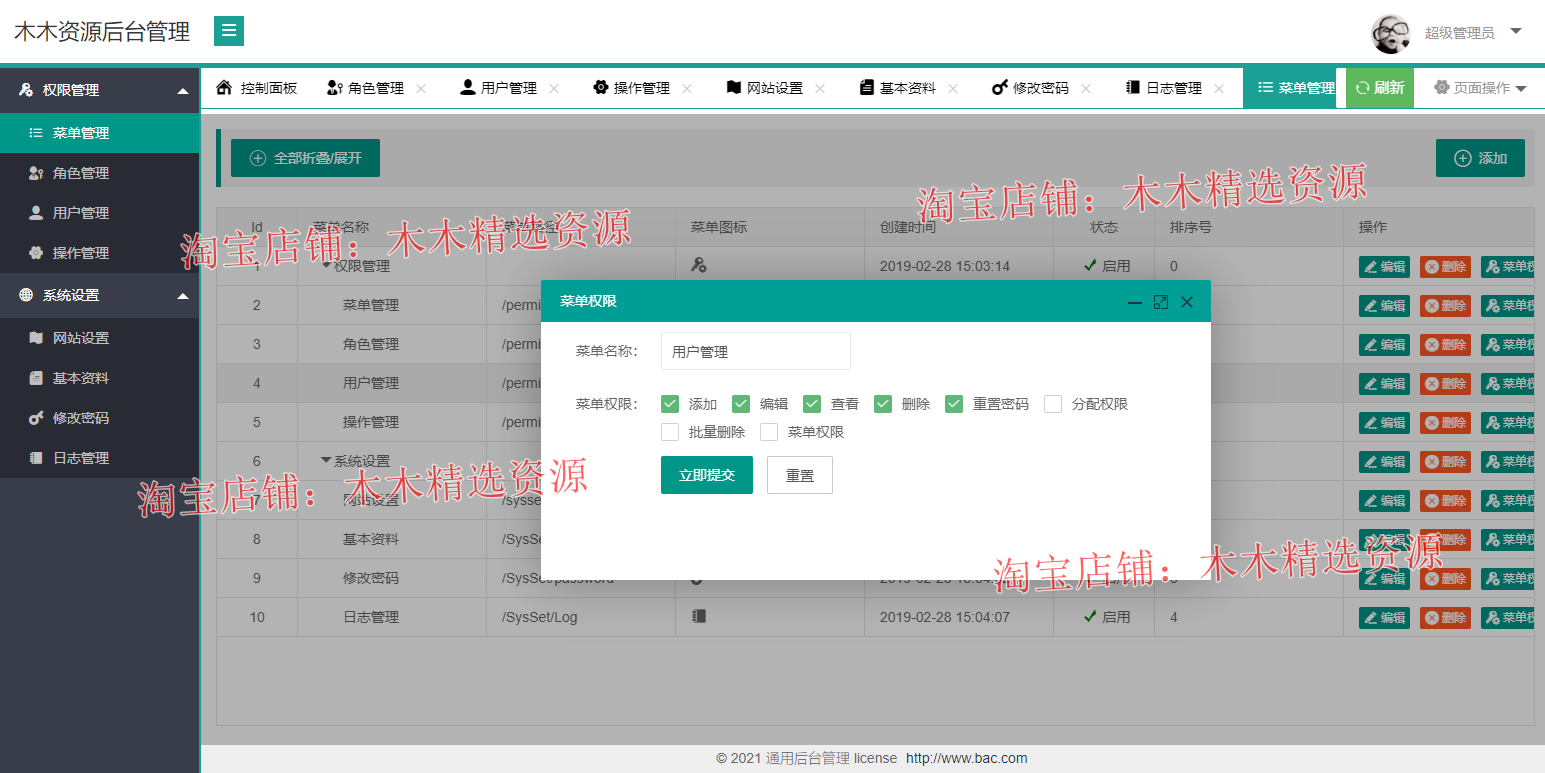Click 删除 button in the 日志管理 row
Screen dimensions: 1545x773
click(1445, 617)
